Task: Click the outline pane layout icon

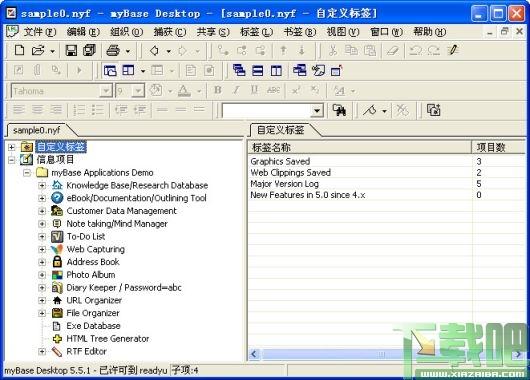Action: coord(110,70)
